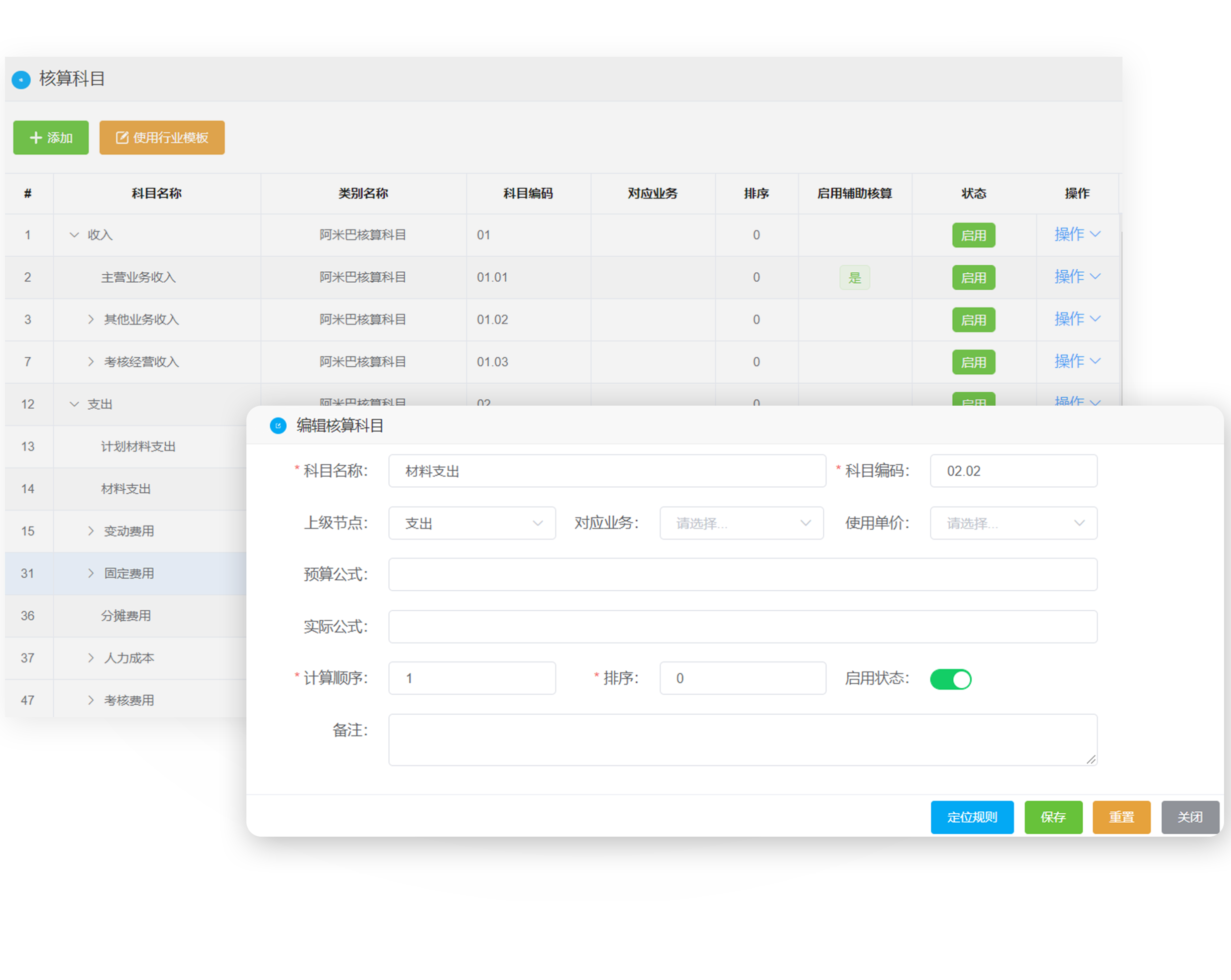Image resolution: width=1231 pixels, height=980 pixels.
Task: Expand the 固定费用 tree row
Action: coord(91,574)
